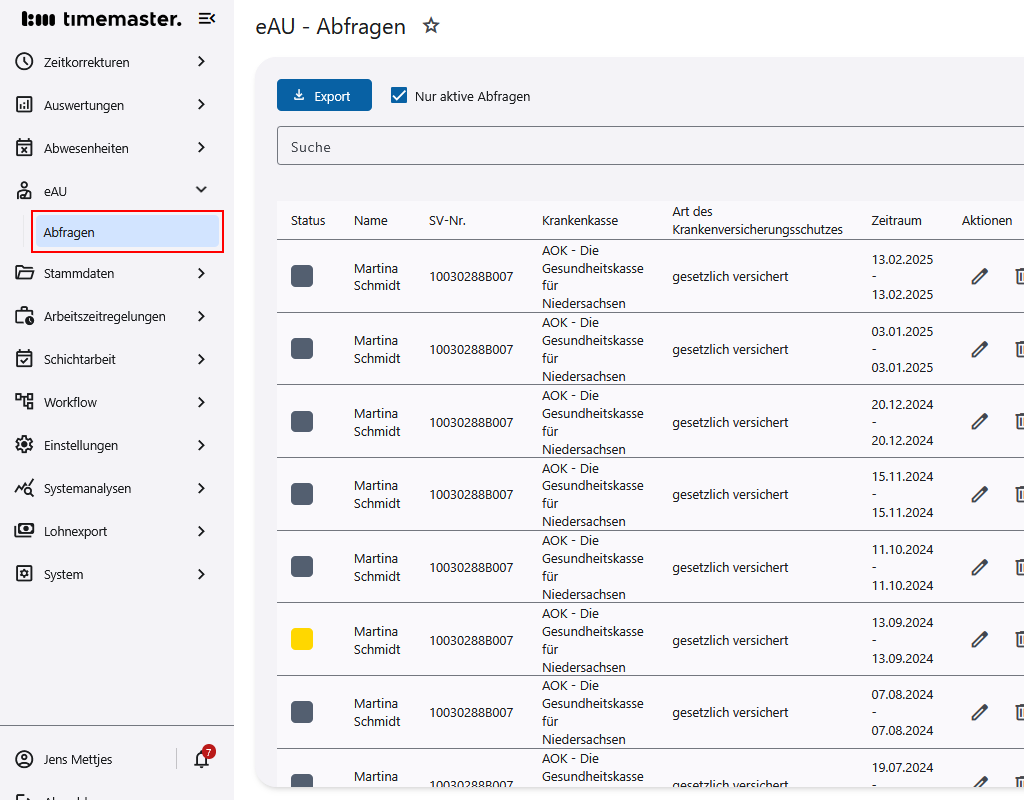
Task: Open the Workflow menu item
Action: pyautogui.click(x=70, y=402)
